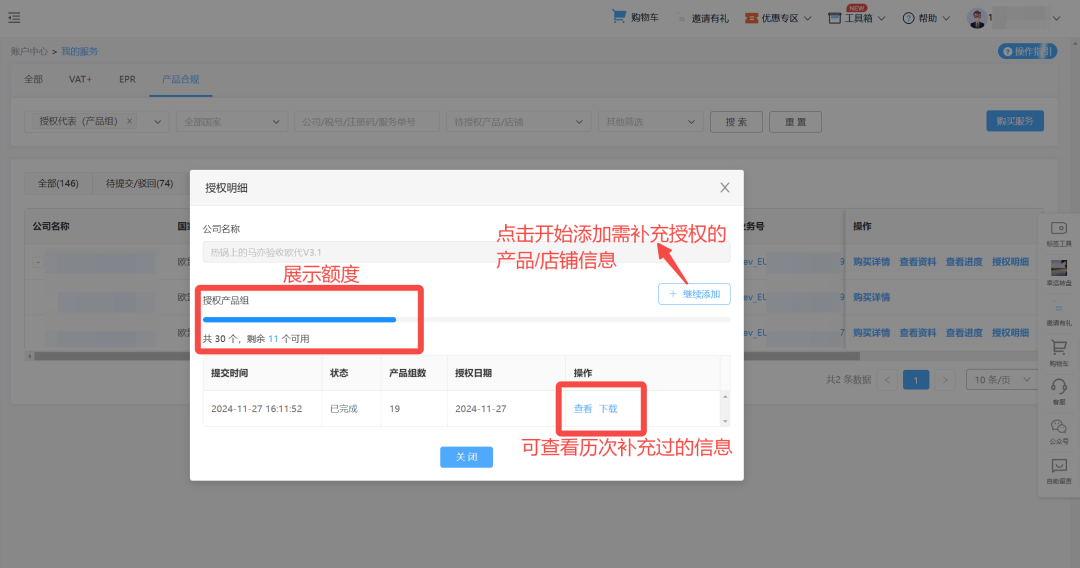Viewport: 1080px width, 568px height.
Task: Remove the 授权代表(产品组) filter tag
Action: (129, 121)
